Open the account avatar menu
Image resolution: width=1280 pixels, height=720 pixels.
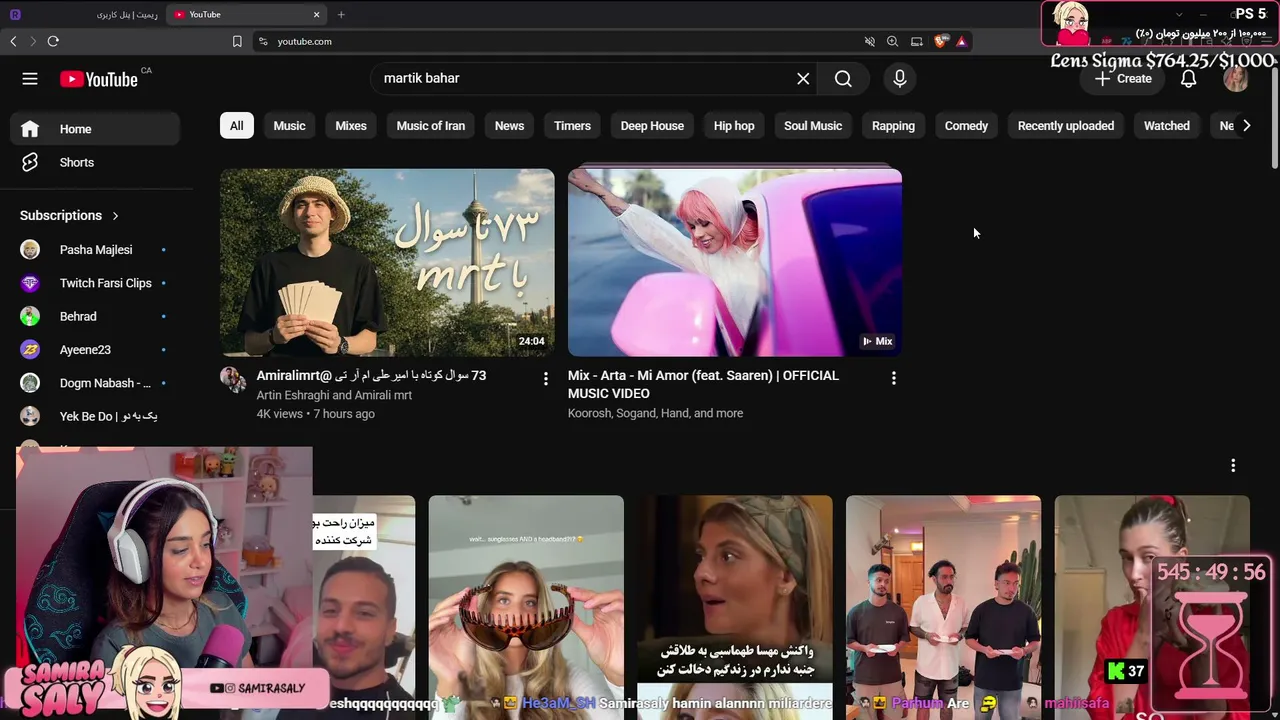click(x=1236, y=79)
